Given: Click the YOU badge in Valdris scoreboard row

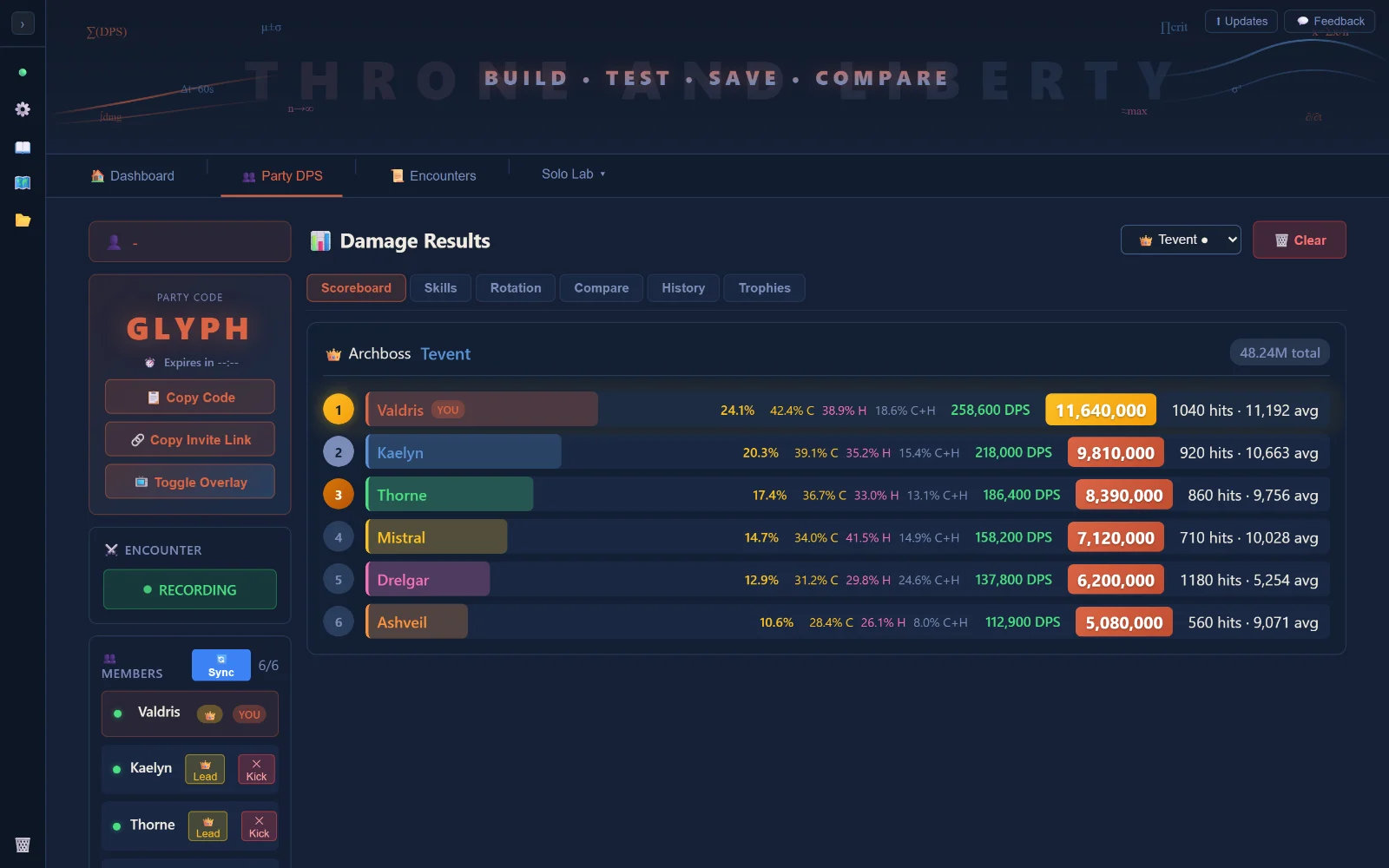Looking at the screenshot, I should [x=448, y=410].
